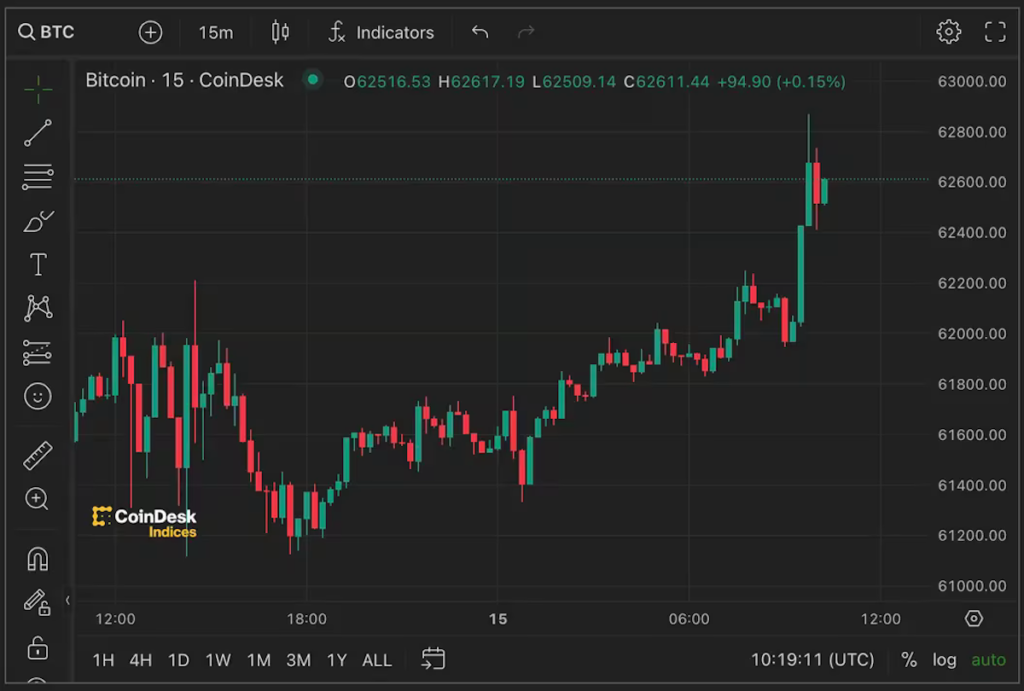Undo the last chart action
The height and width of the screenshot is (691, 1024).
click(x=480, y=31)
